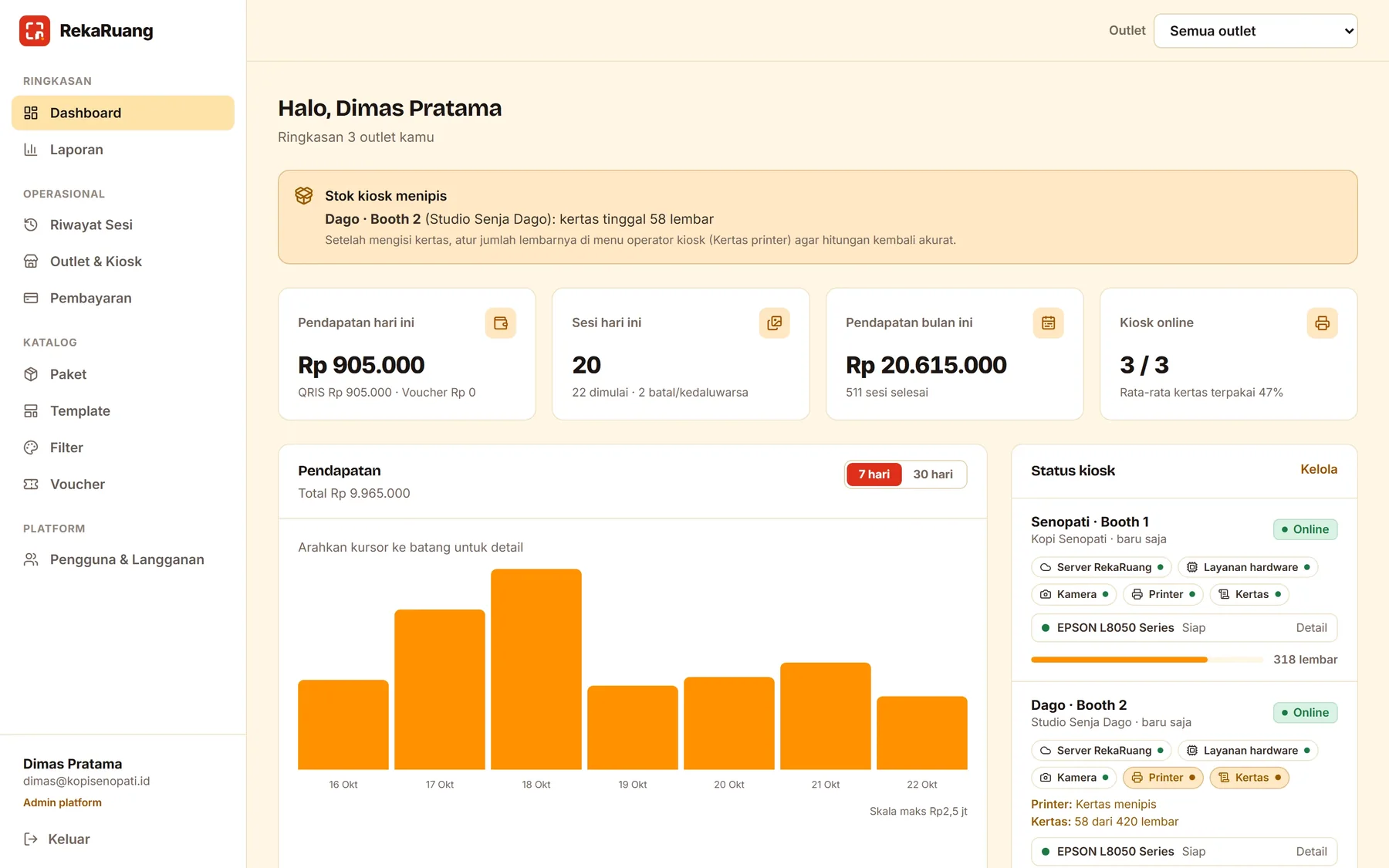Open the Semua outlet dropdown
1389x868 pixels.
point(1256,31)
